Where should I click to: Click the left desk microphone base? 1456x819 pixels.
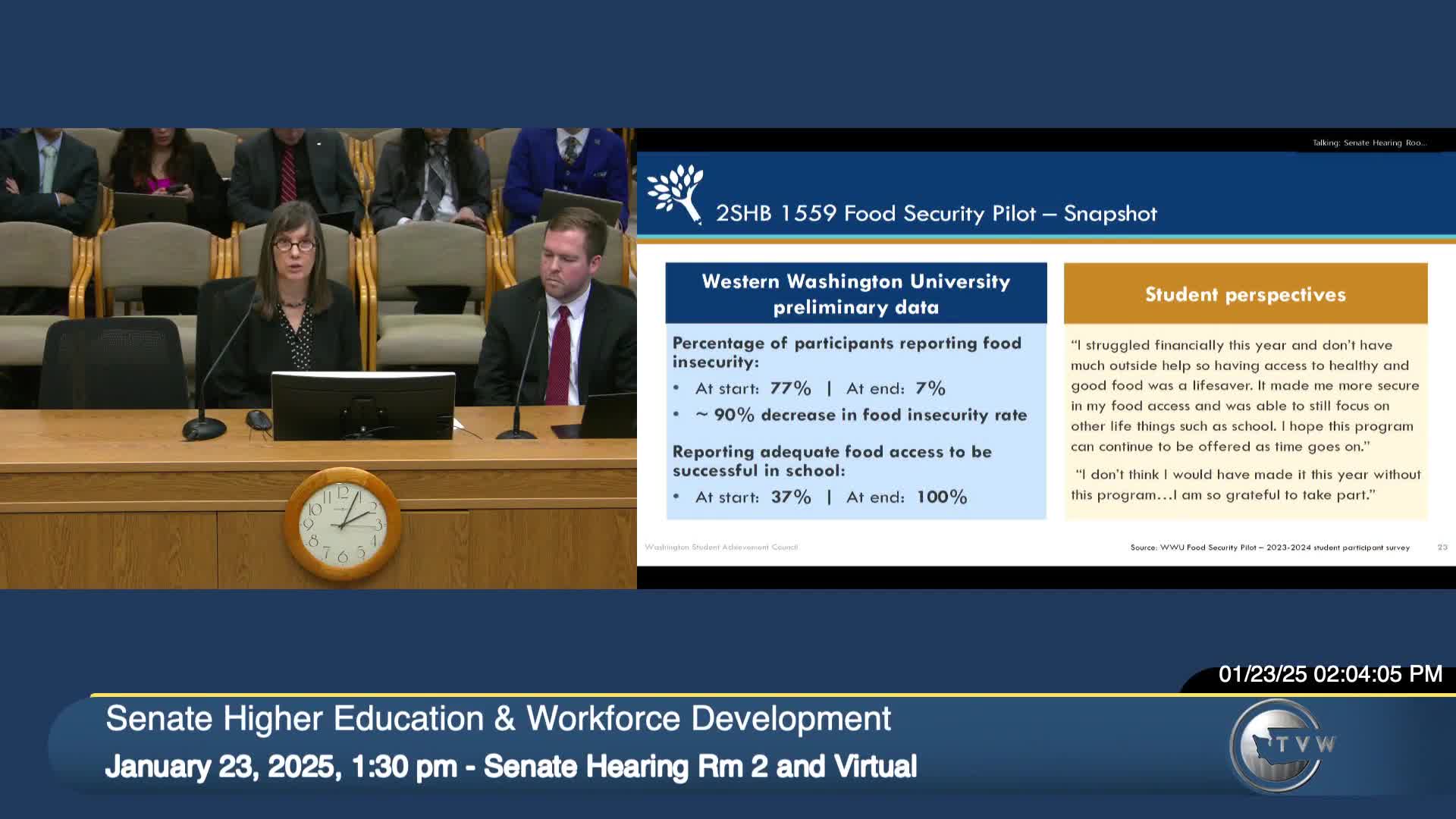204,429
